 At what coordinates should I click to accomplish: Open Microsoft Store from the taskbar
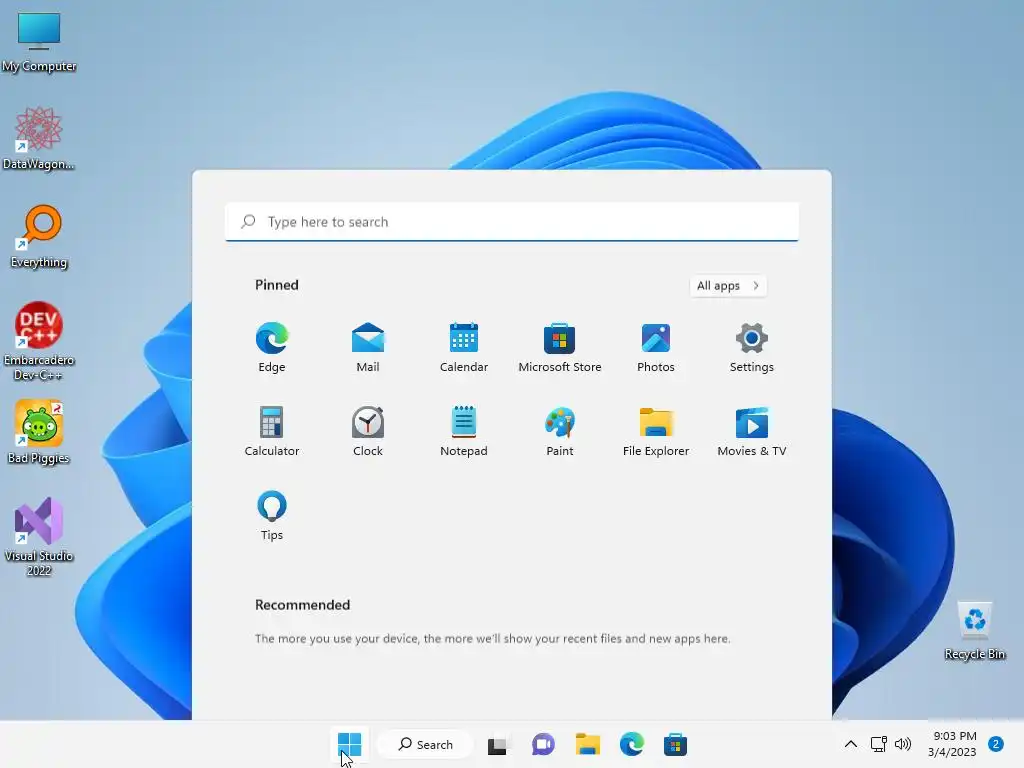coord(675,744)
